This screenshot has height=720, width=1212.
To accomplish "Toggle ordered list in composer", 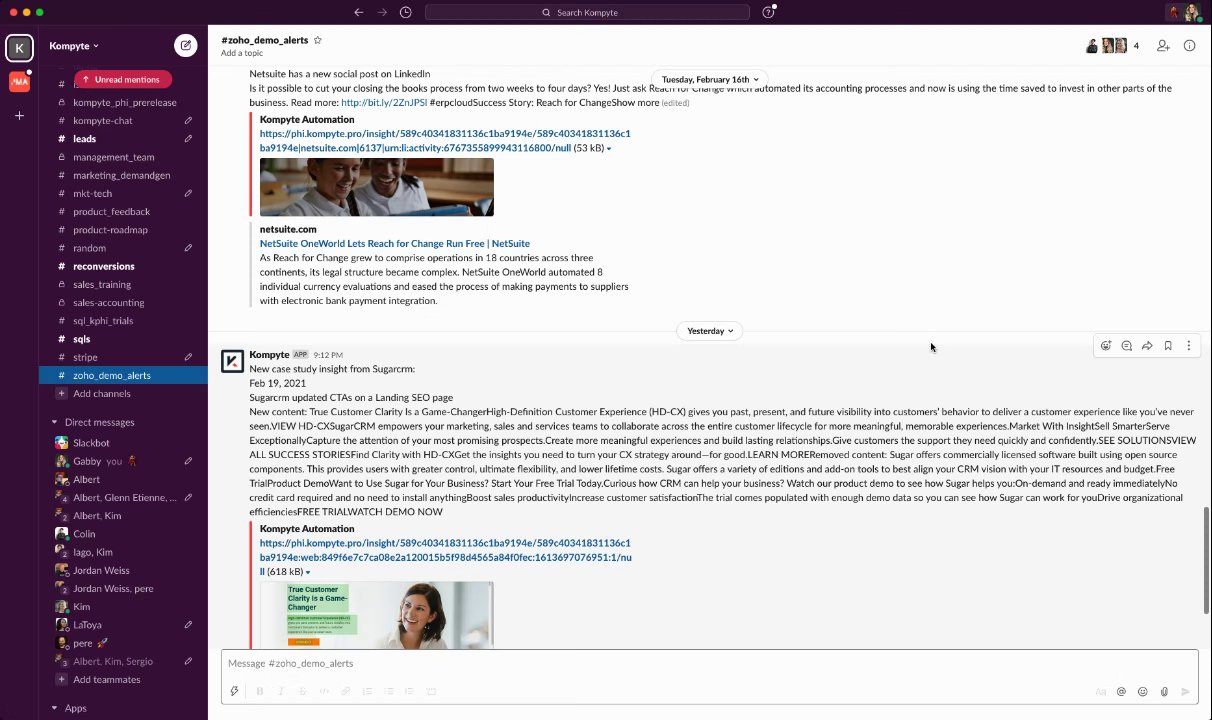I will 367,691.
